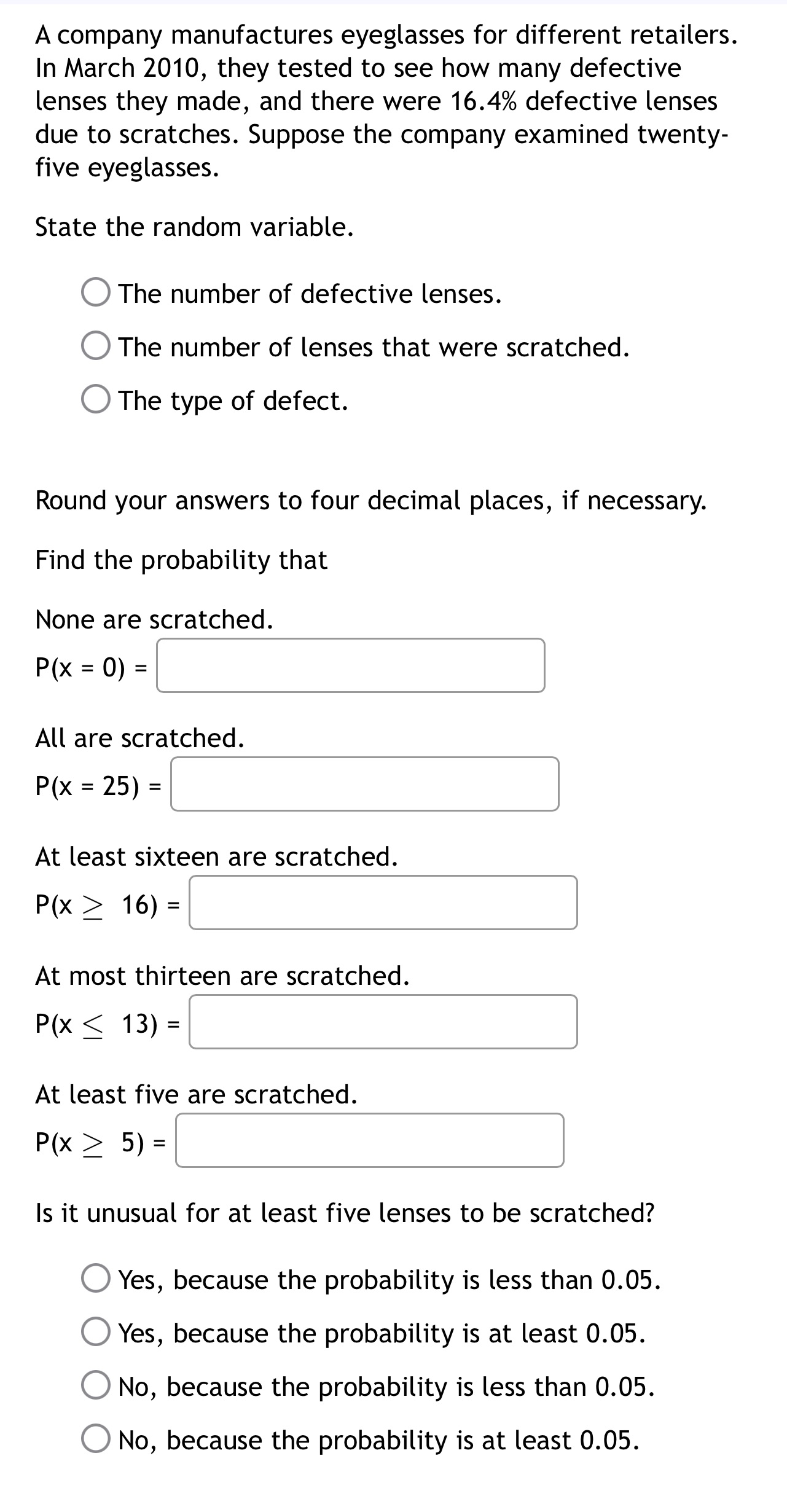Click the "At most thirteen are scratched" text
Image resolution: width=787 pixels, height=1512 pixels.
(222, 976)
